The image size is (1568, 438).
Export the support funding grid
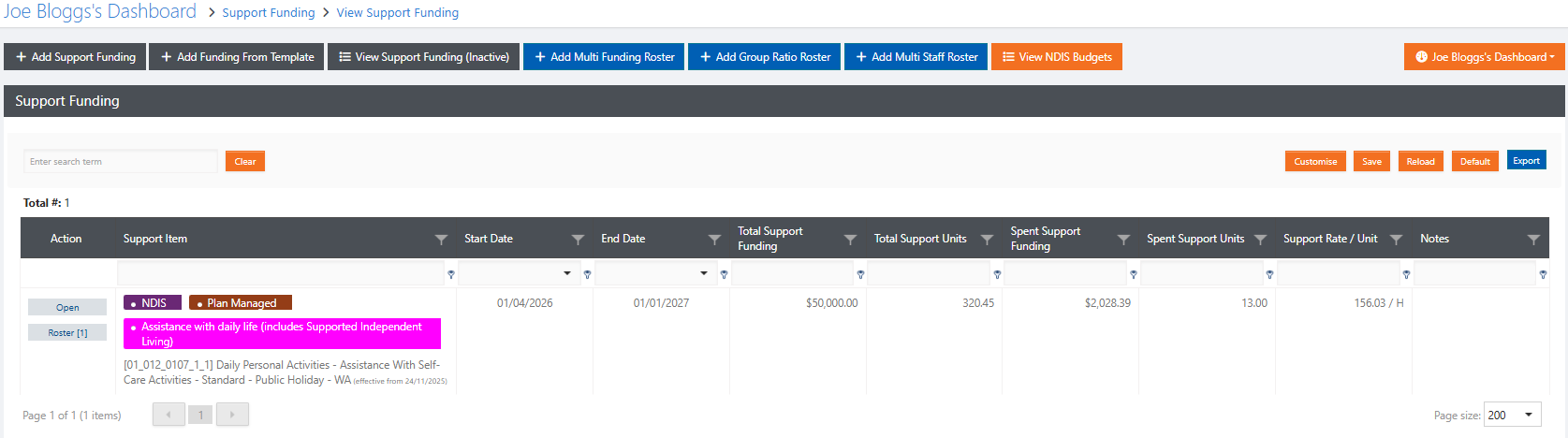point(1526,161)
